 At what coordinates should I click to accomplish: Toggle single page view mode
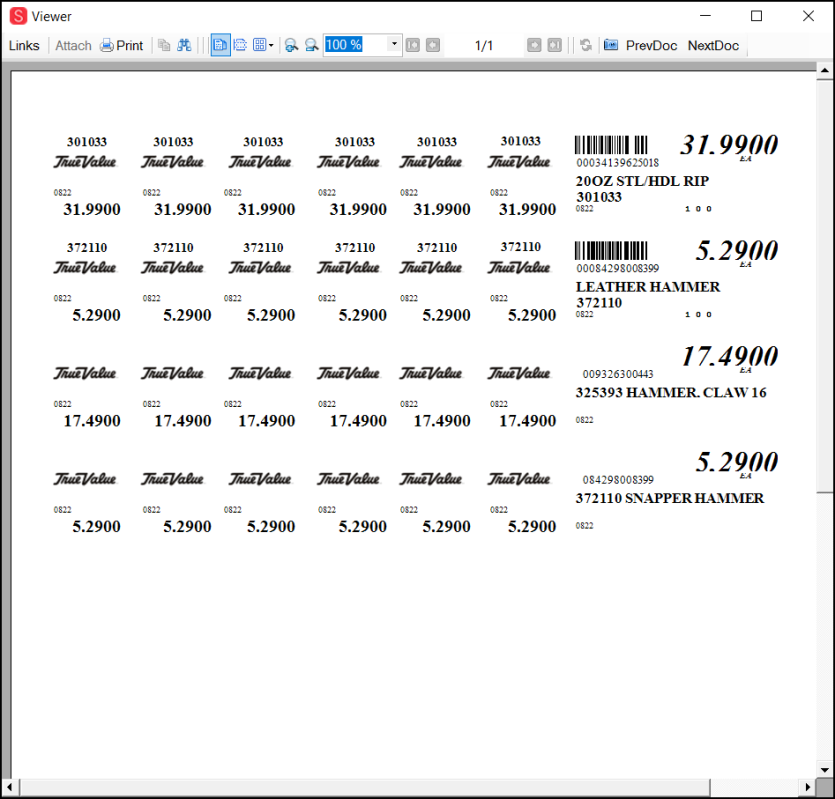[220, 45]
